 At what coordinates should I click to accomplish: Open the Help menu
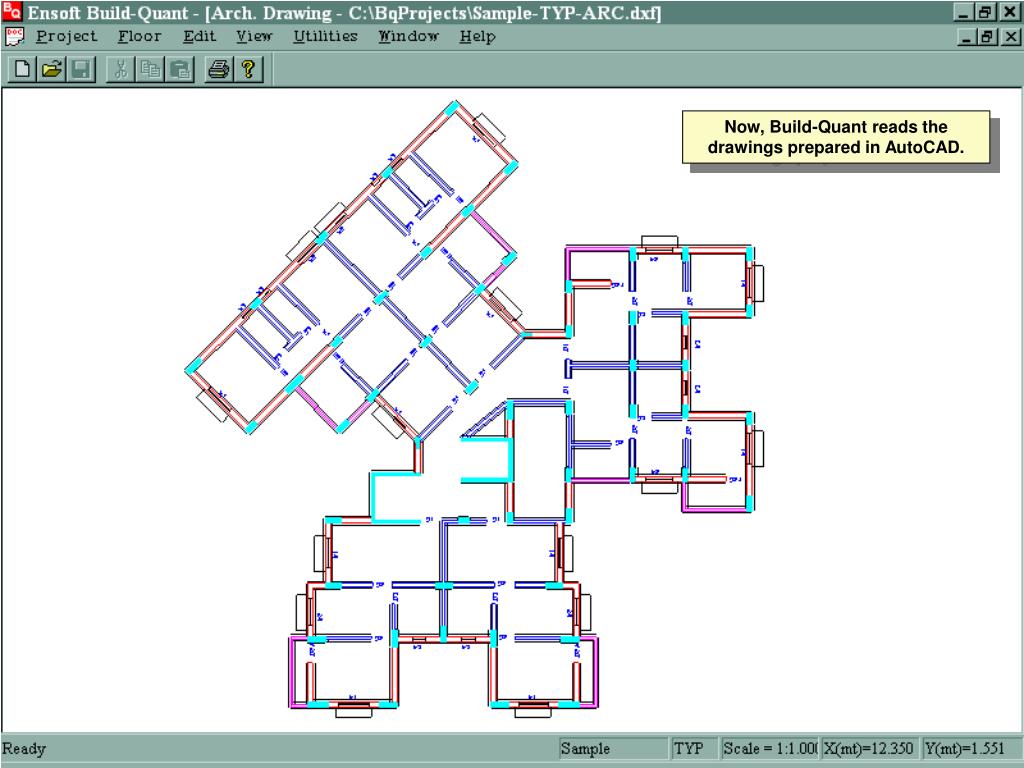click(x=477, y=37)
